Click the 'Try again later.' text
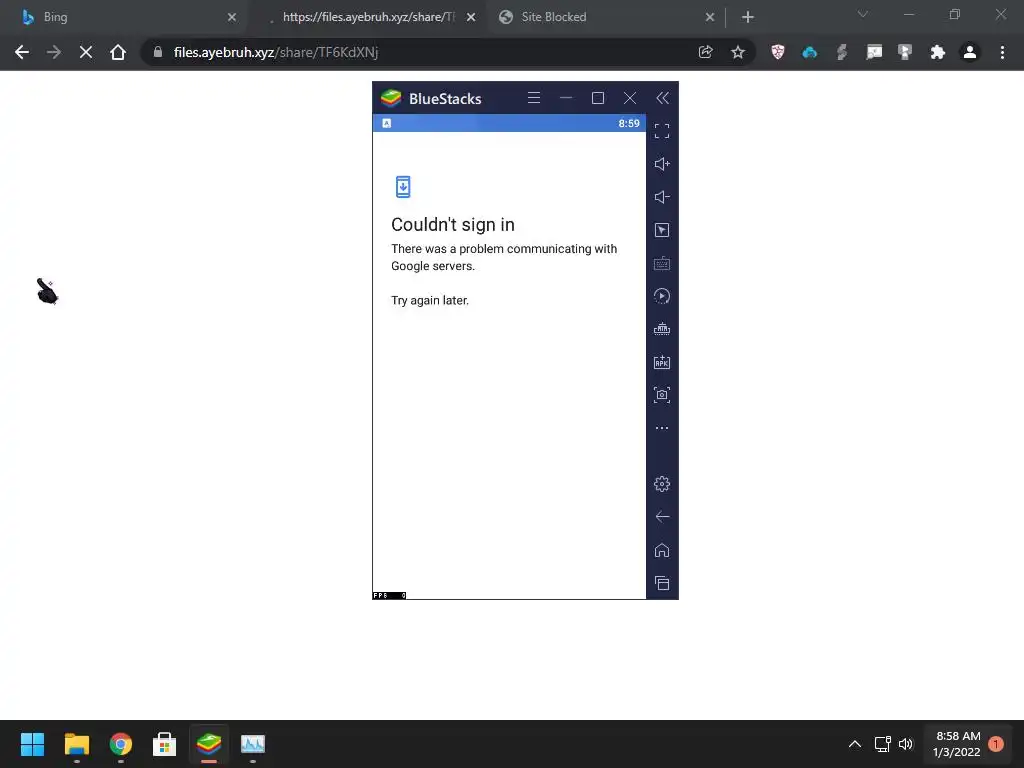 point(430,300)
